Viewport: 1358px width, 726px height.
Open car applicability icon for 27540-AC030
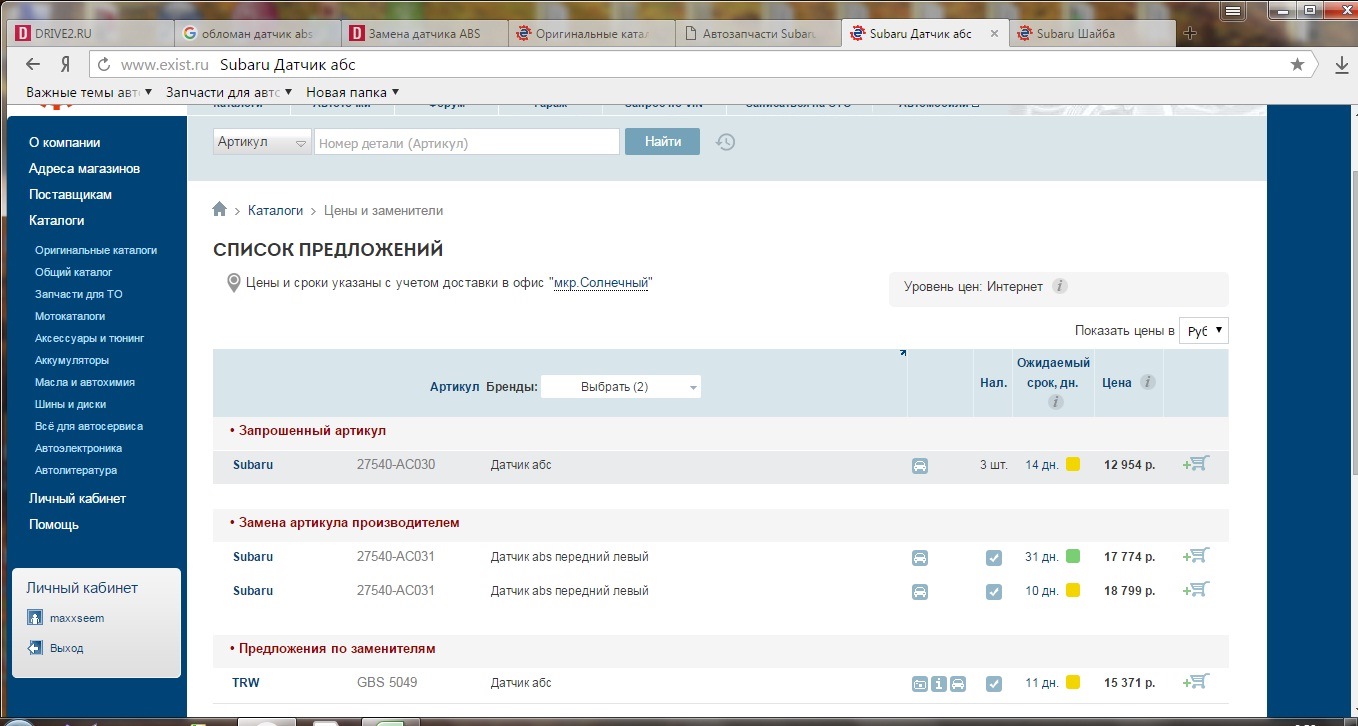(920, 465)
